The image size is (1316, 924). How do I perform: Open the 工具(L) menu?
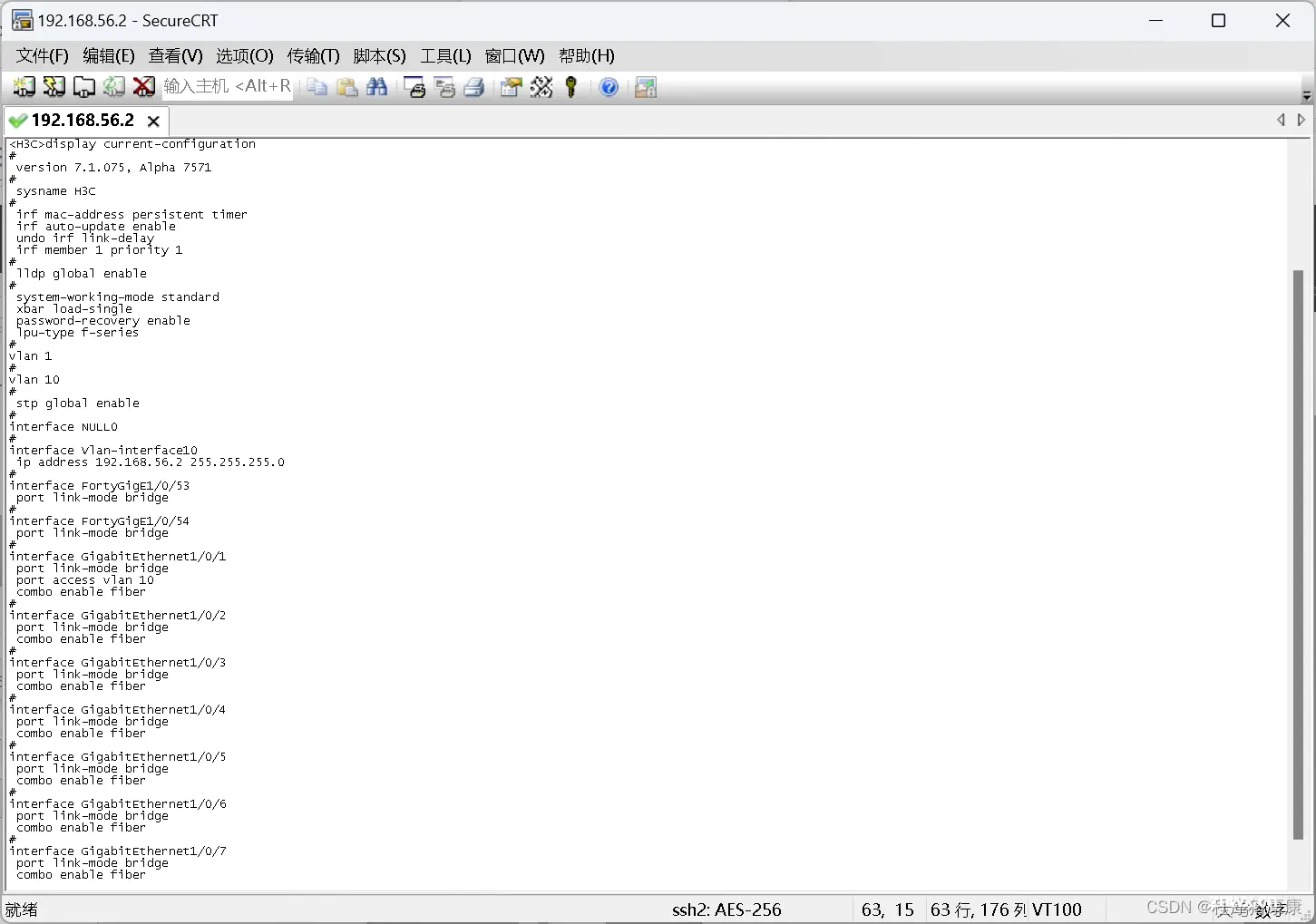click(x=445, y=55)
